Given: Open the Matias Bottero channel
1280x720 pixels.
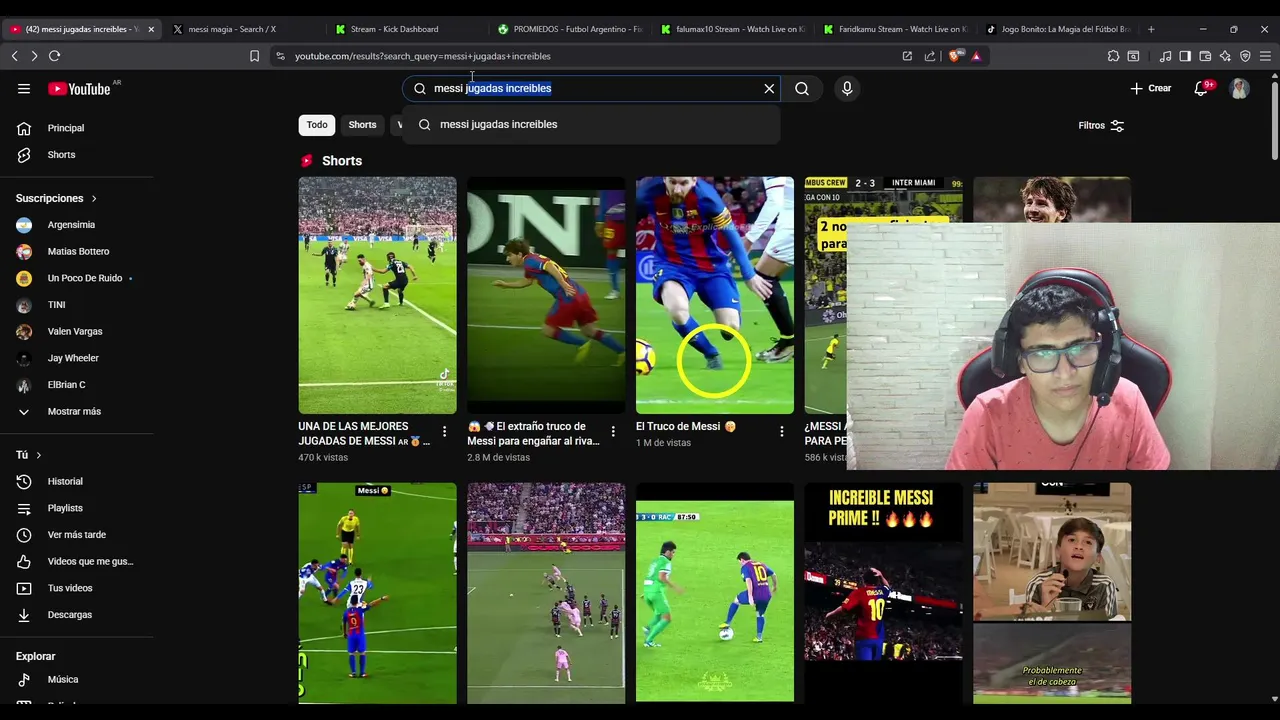Looking at the screenshot, I should pos(78,251).
